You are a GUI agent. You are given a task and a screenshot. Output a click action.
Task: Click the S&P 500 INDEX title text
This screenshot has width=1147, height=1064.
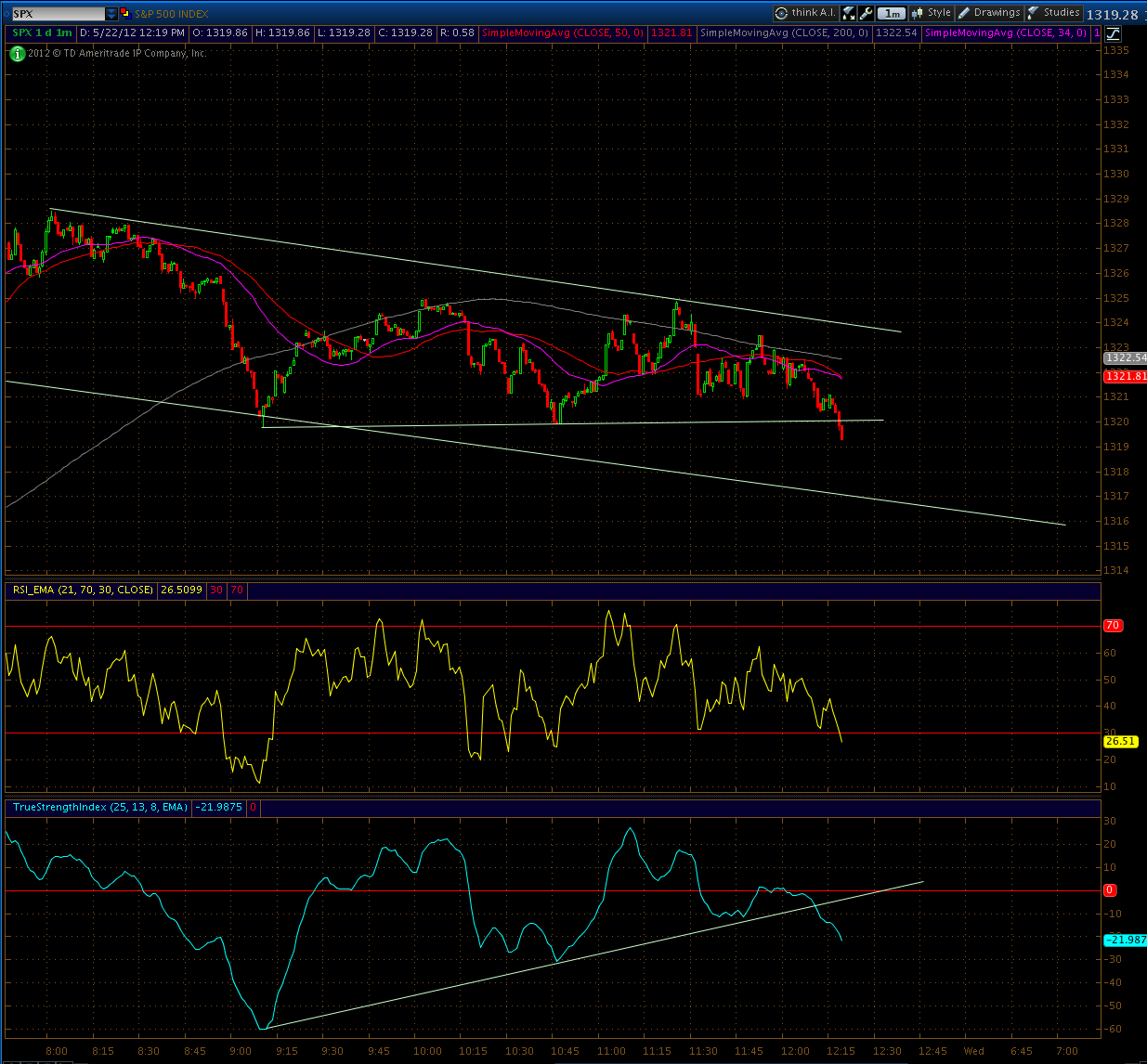pyautogui.click(x=172, y=14)
